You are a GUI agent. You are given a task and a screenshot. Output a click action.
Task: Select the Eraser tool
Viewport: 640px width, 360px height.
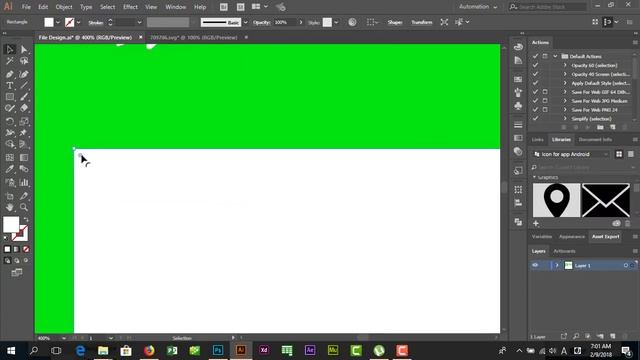24,109
